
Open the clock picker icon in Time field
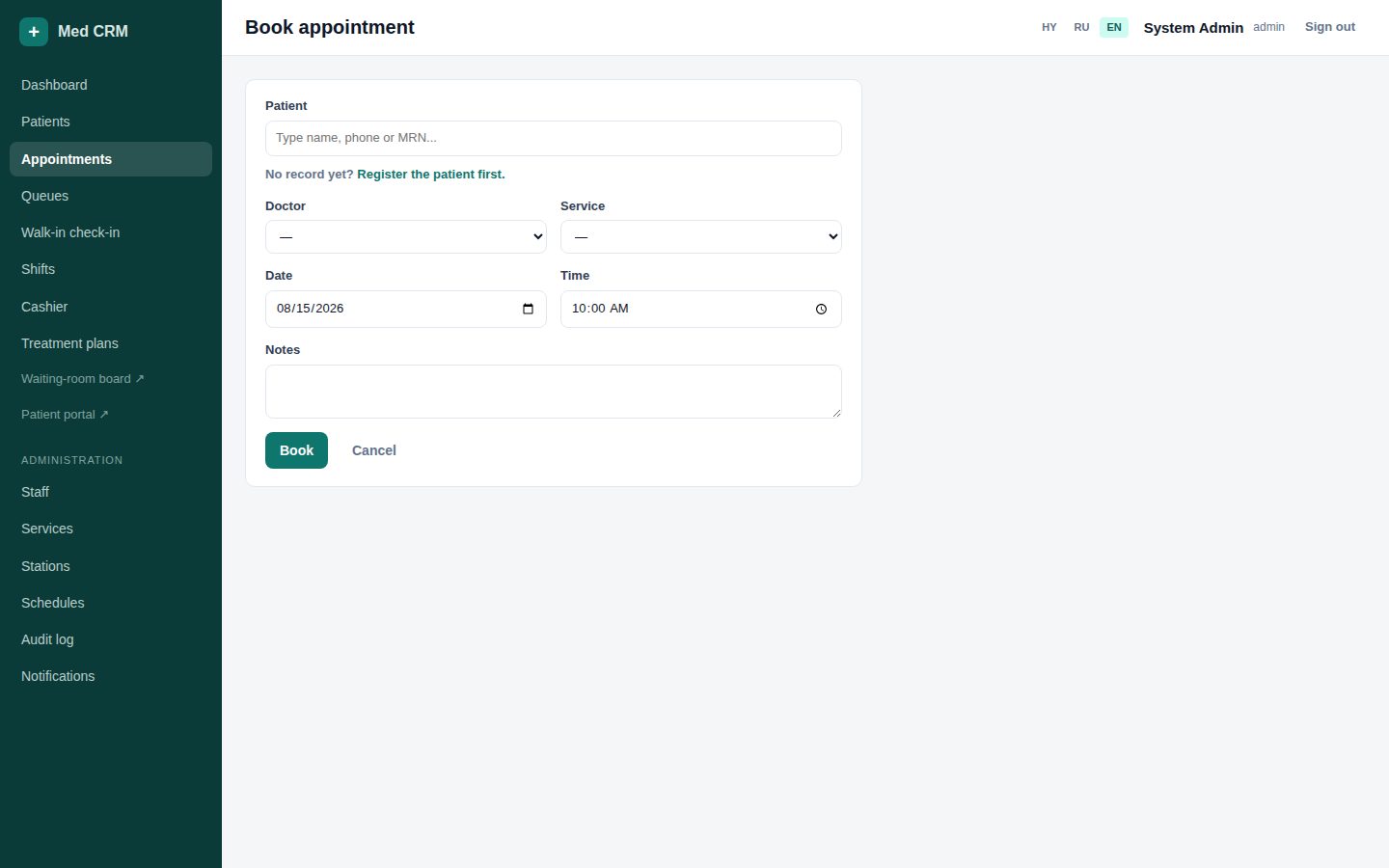pyautogui.click(x=821, y=309)
